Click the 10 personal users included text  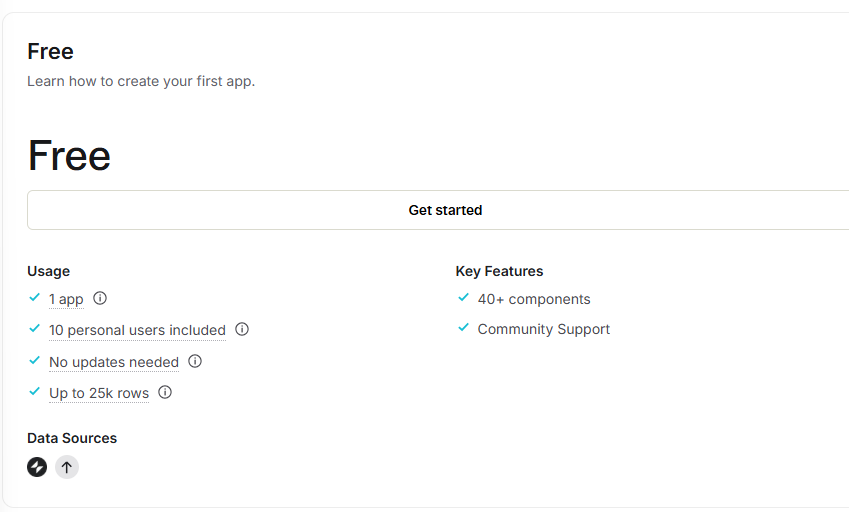click(x=137, y=330)
